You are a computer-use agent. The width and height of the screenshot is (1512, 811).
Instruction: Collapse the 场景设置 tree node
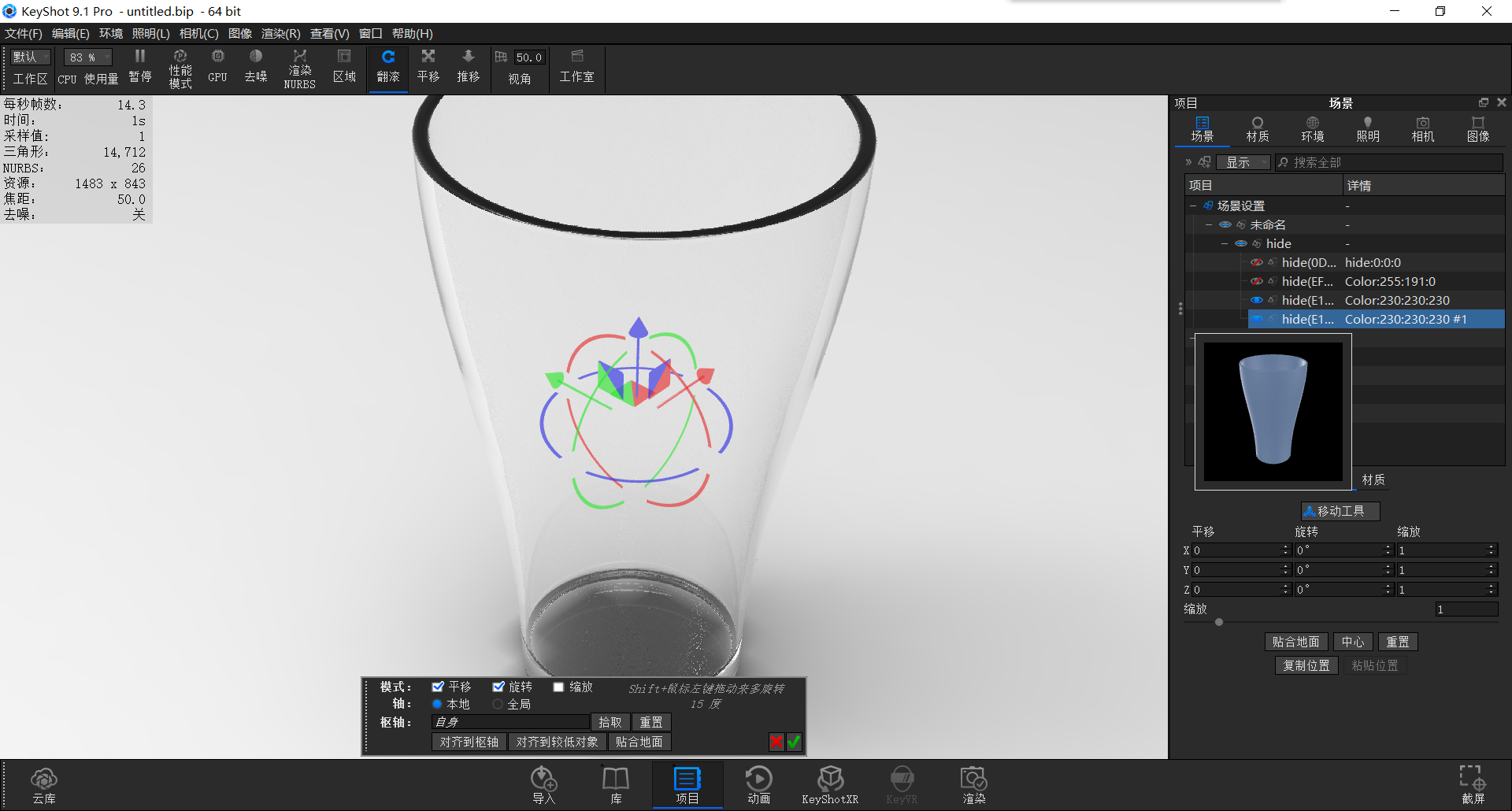[1194, 205]
